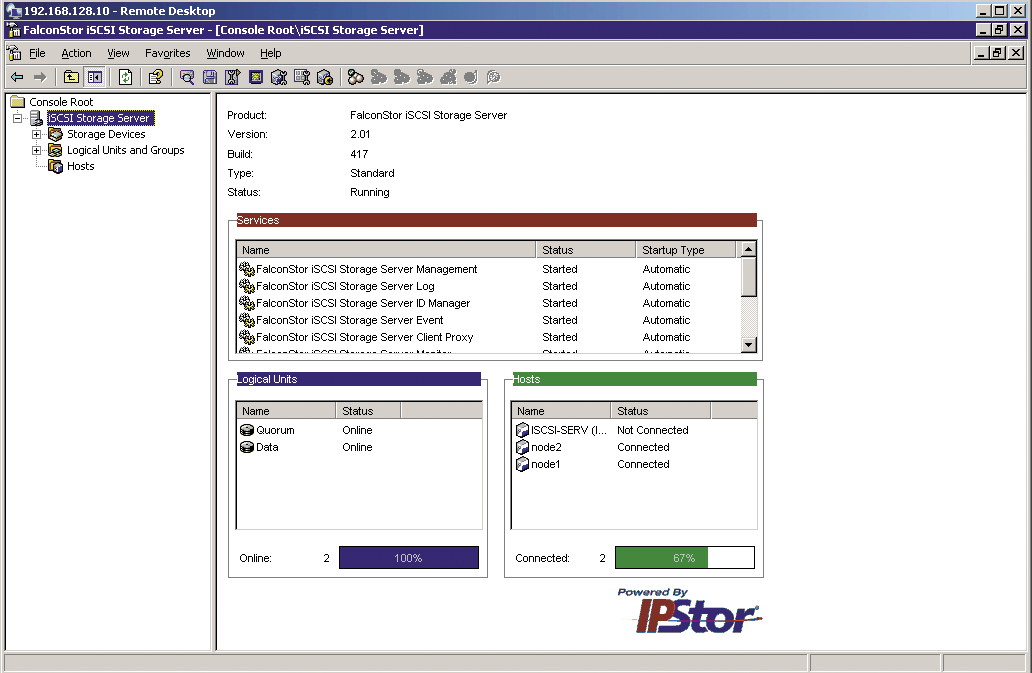This screenshot has height=673, width=1032.
Task: Select Hosts in the tree
Action: (81, 166)
